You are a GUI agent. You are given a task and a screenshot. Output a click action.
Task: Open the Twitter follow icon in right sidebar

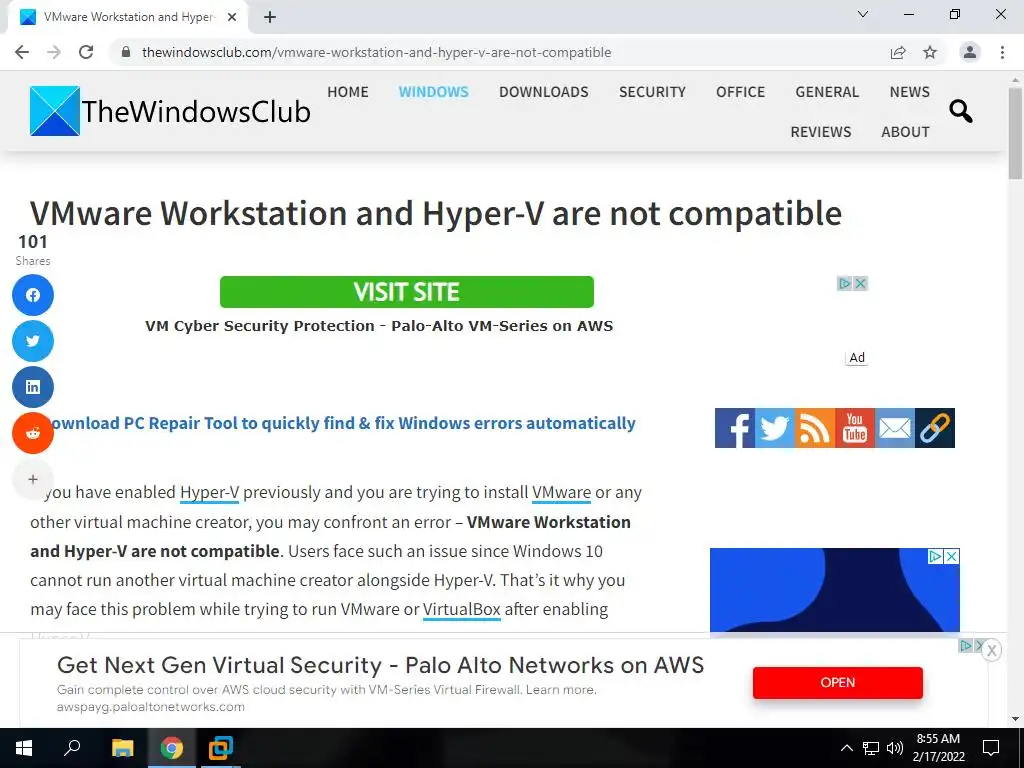tap(775, 428)
